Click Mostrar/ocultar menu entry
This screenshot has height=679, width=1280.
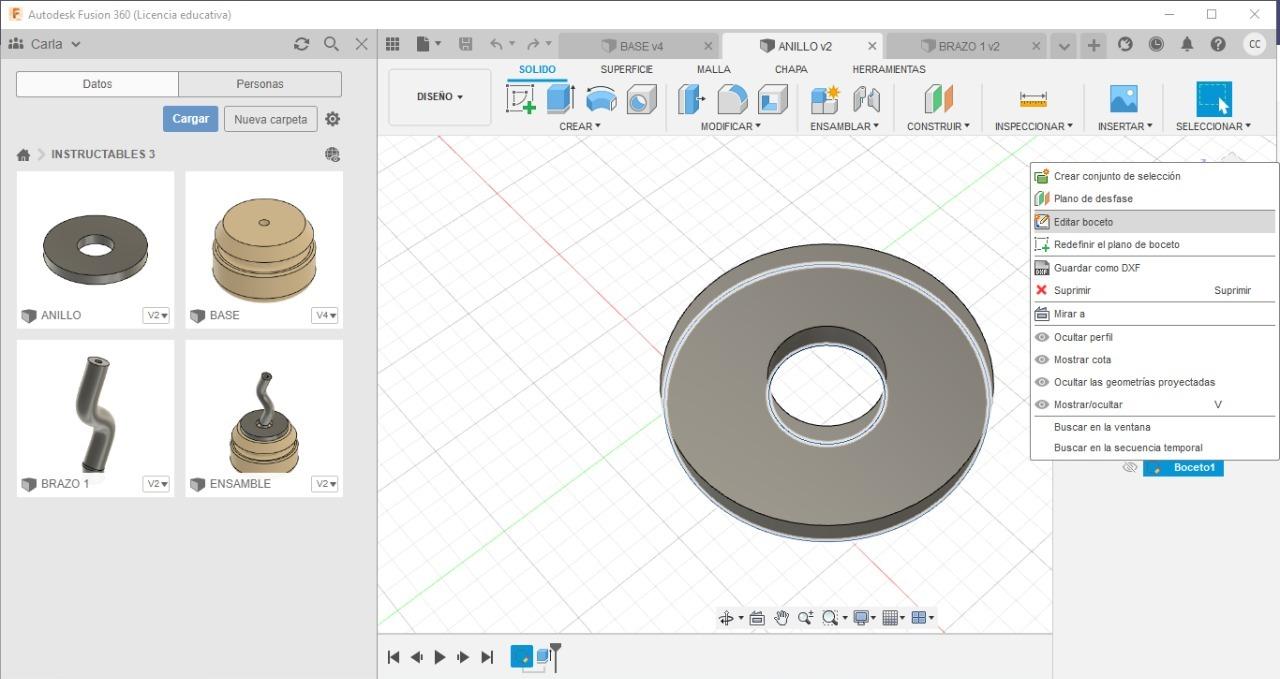click(1153, 405)
